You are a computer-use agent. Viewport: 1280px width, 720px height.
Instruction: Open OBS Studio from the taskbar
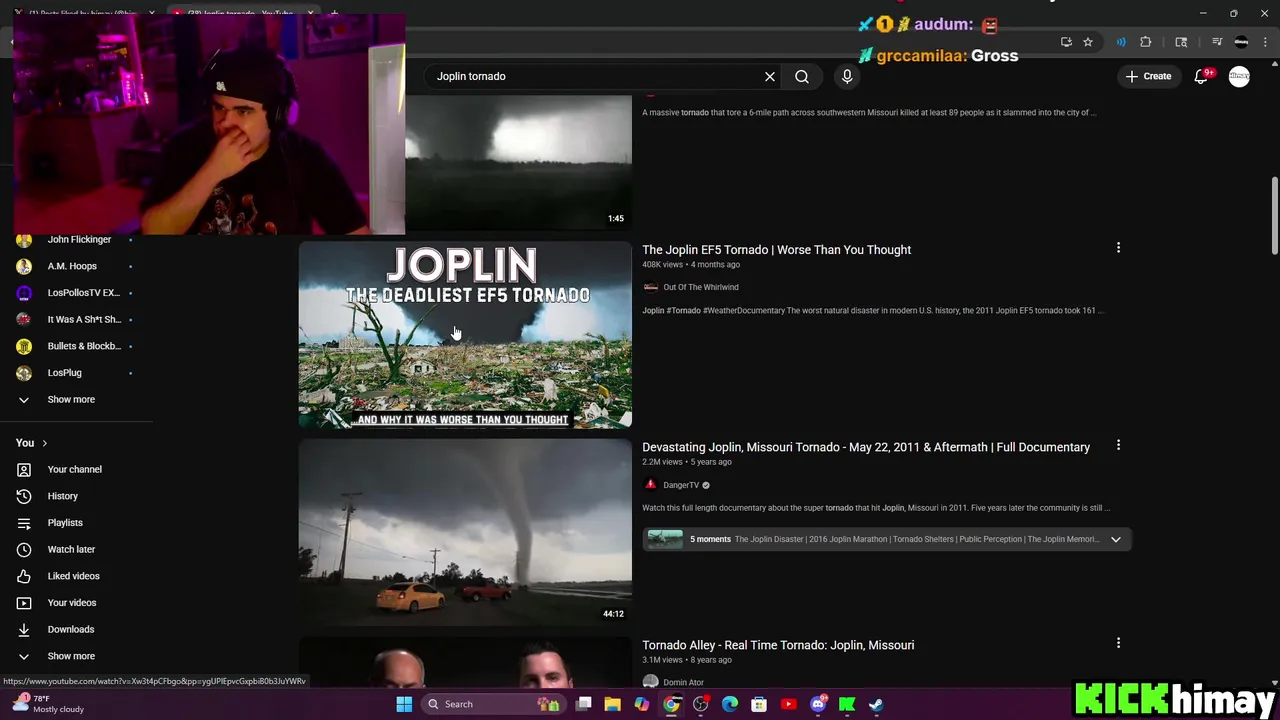point(701,704)
